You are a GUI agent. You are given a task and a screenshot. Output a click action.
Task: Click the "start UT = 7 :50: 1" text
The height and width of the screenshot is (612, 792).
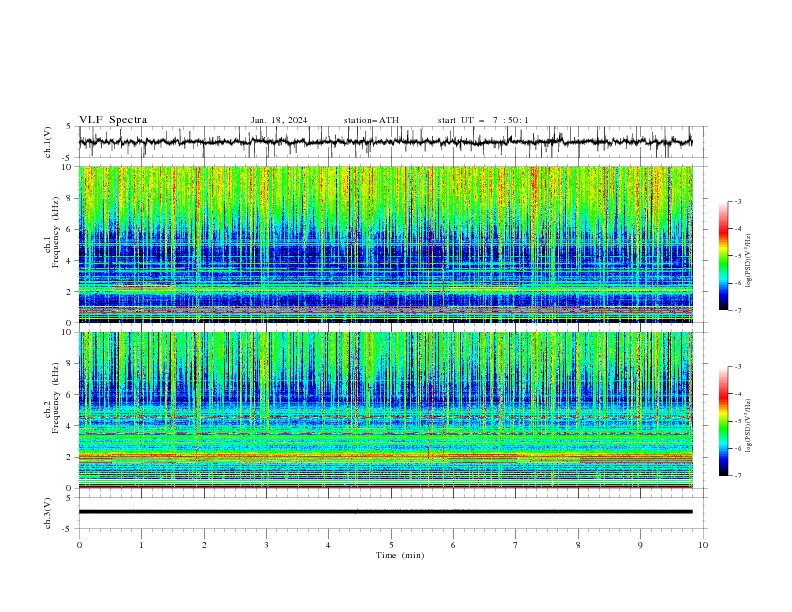pyautogui.click(x=483, y=120)
